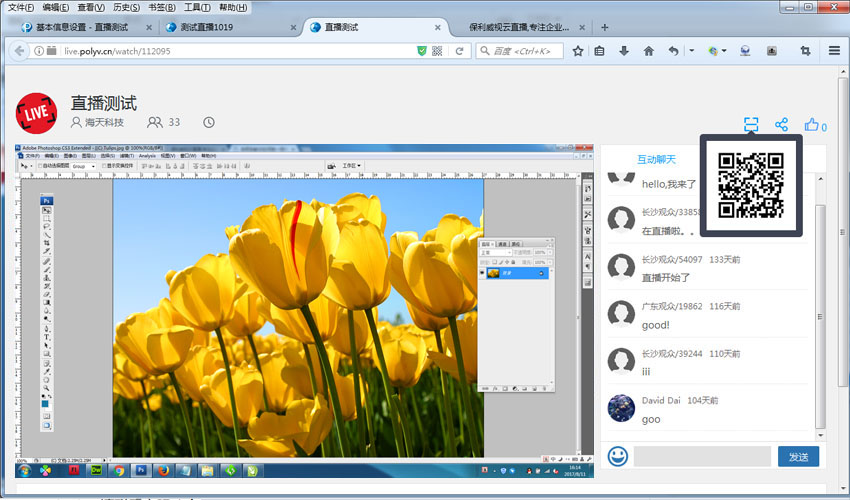Expand the undo arrow dropdown in toolbar
This screenshot has height=500, width=850.
tap(691, 51)
